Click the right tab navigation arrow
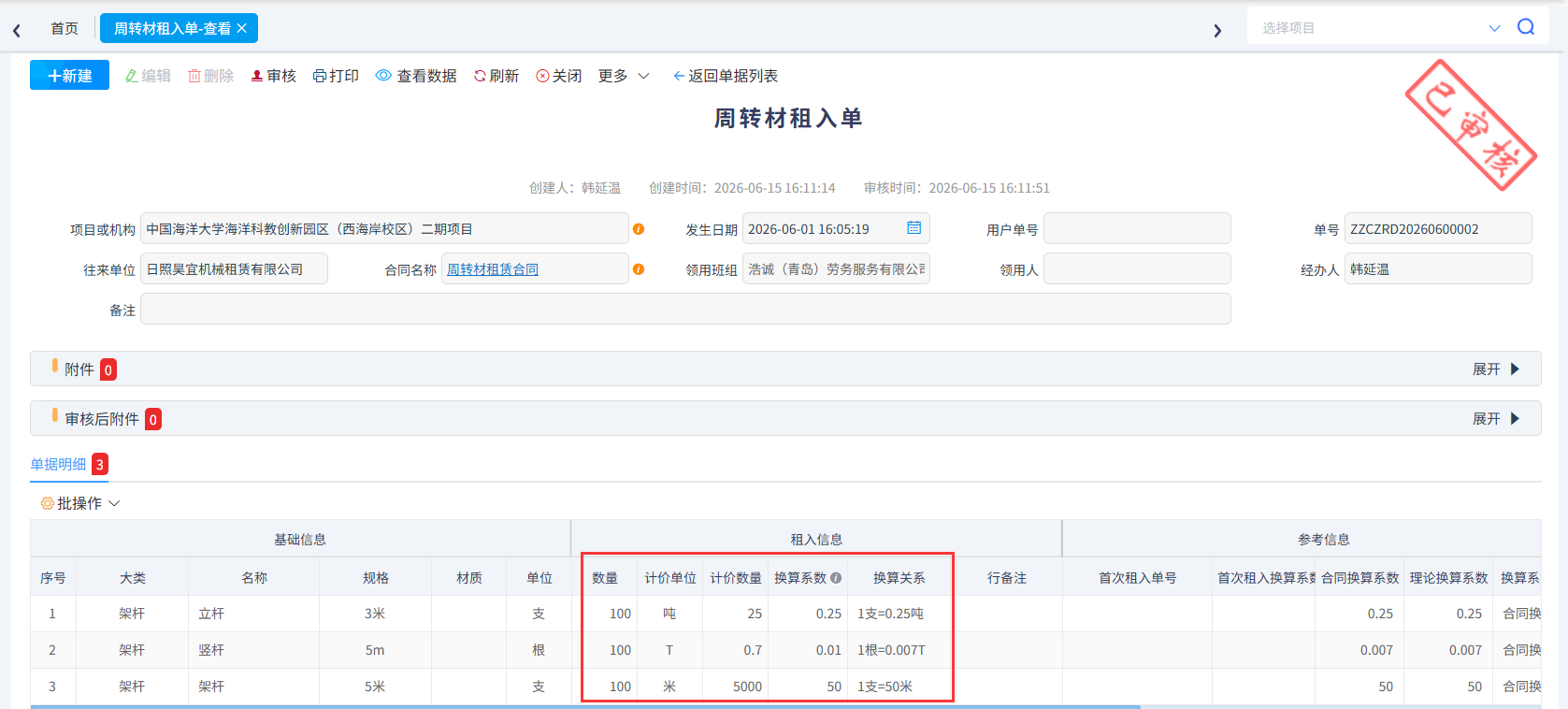This screenshot has height=709, width=1568. (1216, 30)
